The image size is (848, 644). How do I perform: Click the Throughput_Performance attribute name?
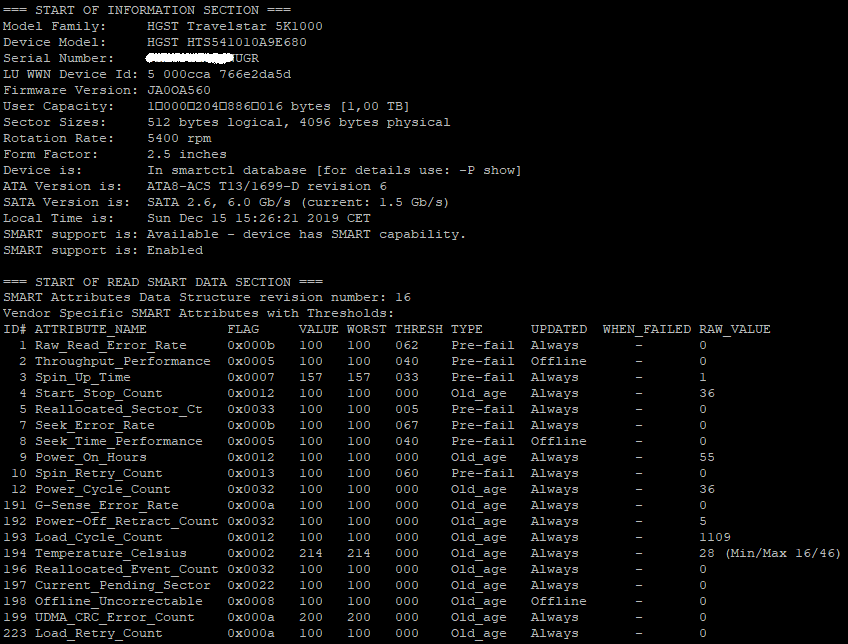(123, 361)
